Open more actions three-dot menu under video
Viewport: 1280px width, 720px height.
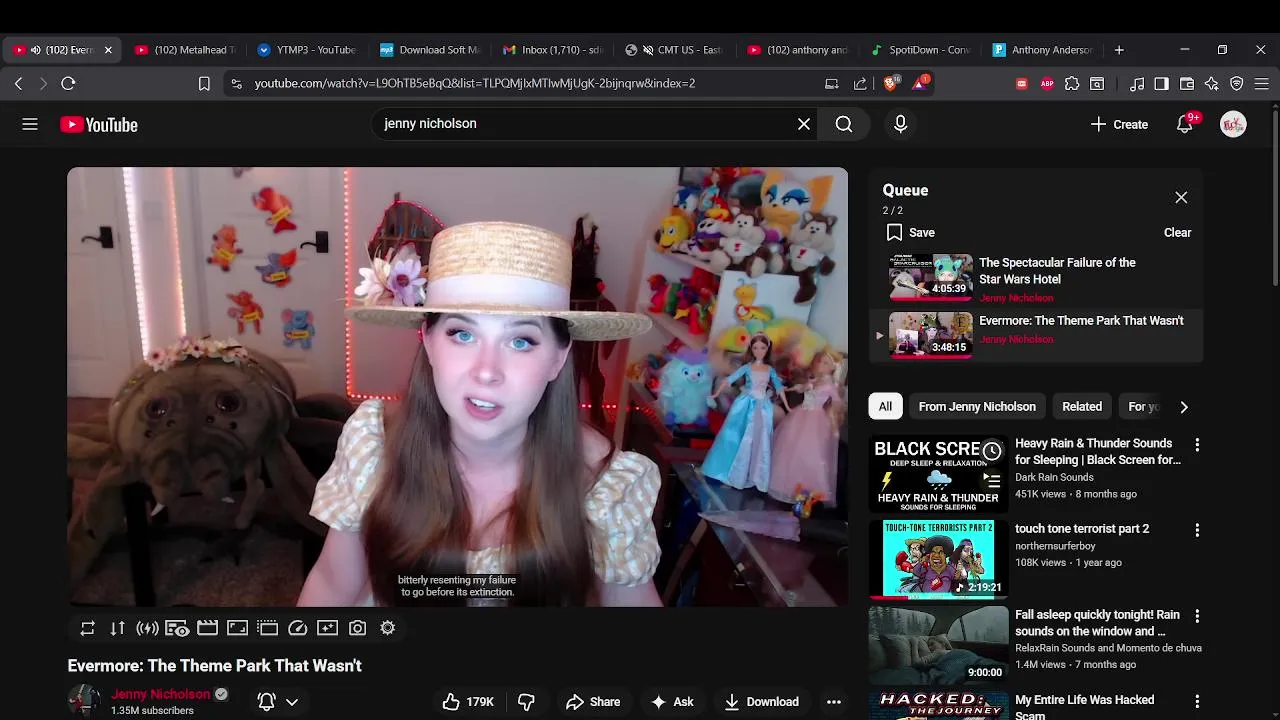pos(834,702)
